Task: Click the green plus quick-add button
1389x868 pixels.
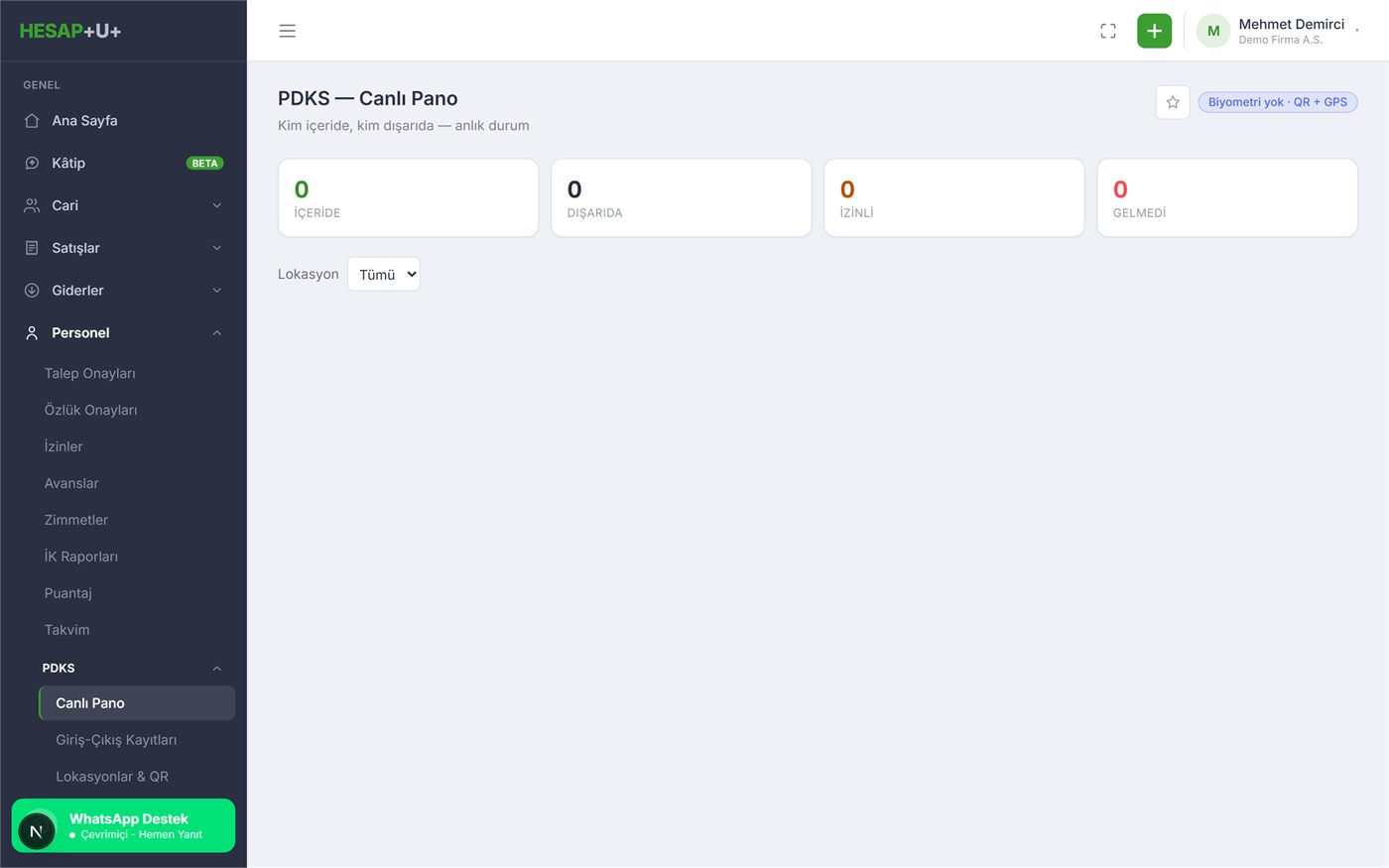Action: coord(1154,31)
